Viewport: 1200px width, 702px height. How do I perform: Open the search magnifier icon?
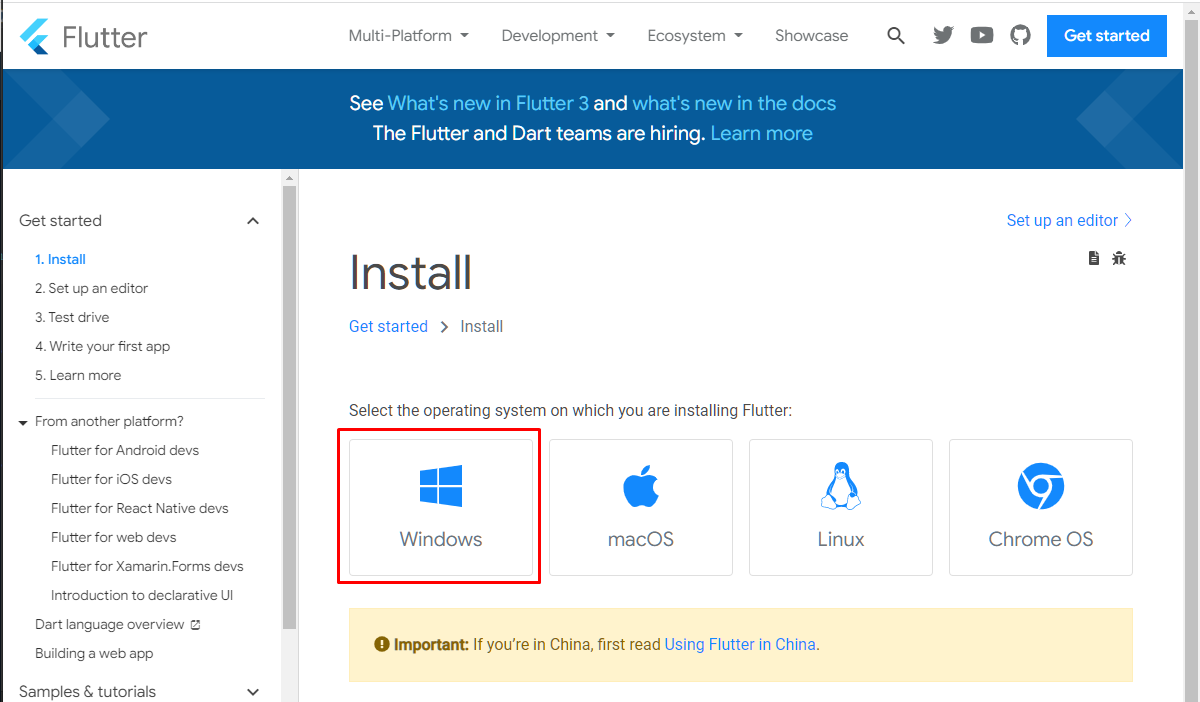click(896, 36)
